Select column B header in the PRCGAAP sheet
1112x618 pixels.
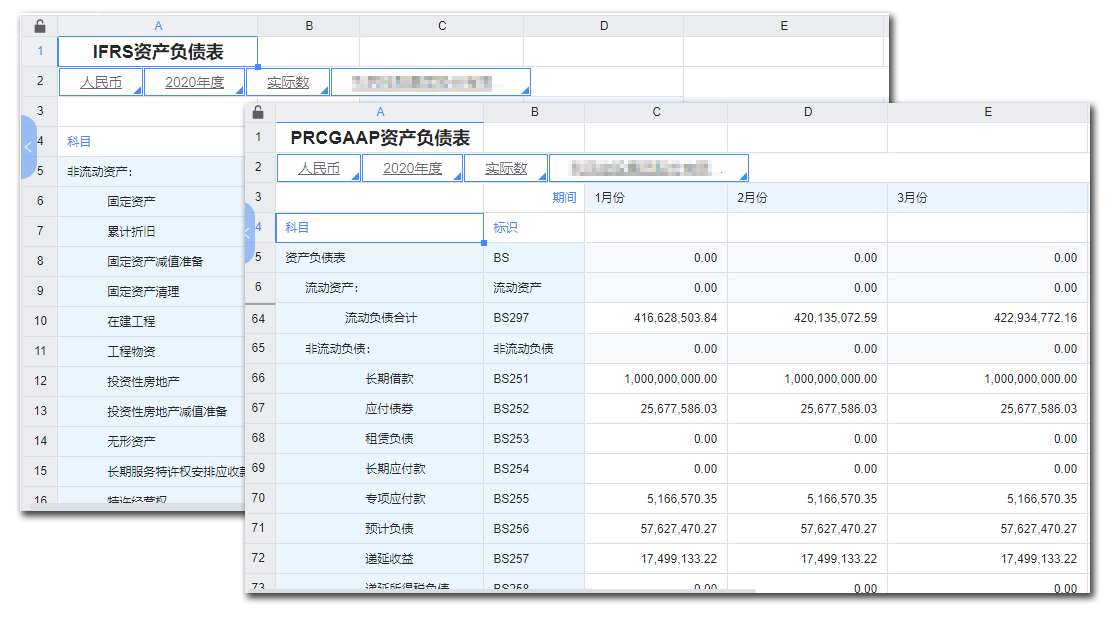(x=534, y=112)
